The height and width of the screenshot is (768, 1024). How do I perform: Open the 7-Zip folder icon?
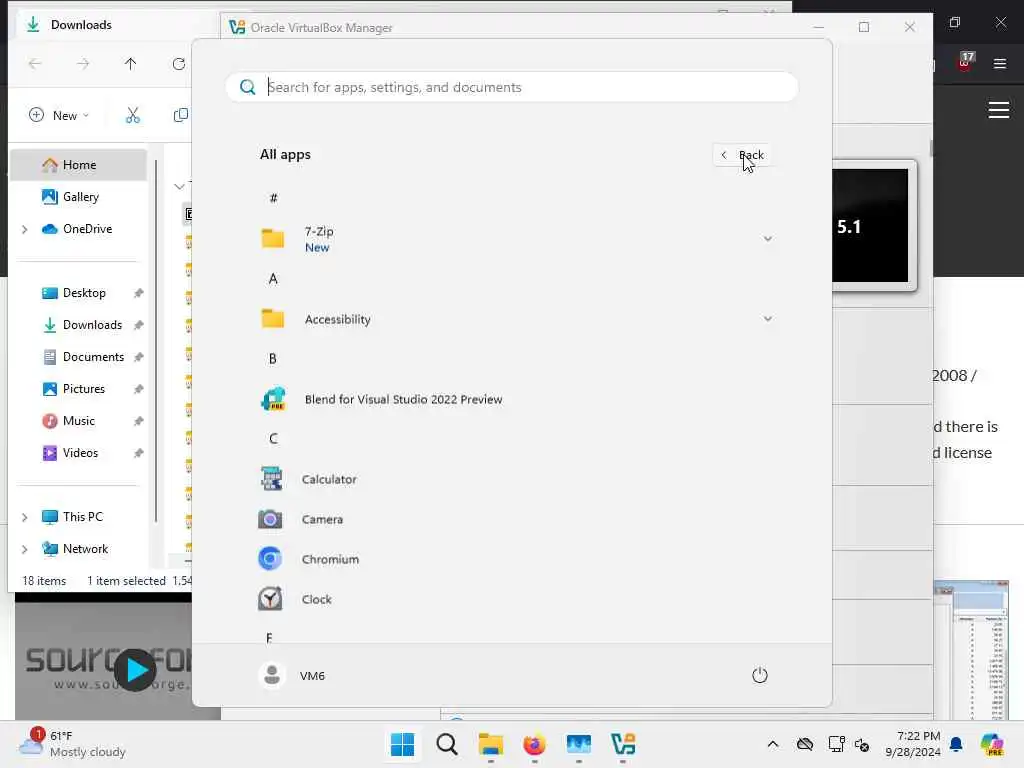(272, 238)
